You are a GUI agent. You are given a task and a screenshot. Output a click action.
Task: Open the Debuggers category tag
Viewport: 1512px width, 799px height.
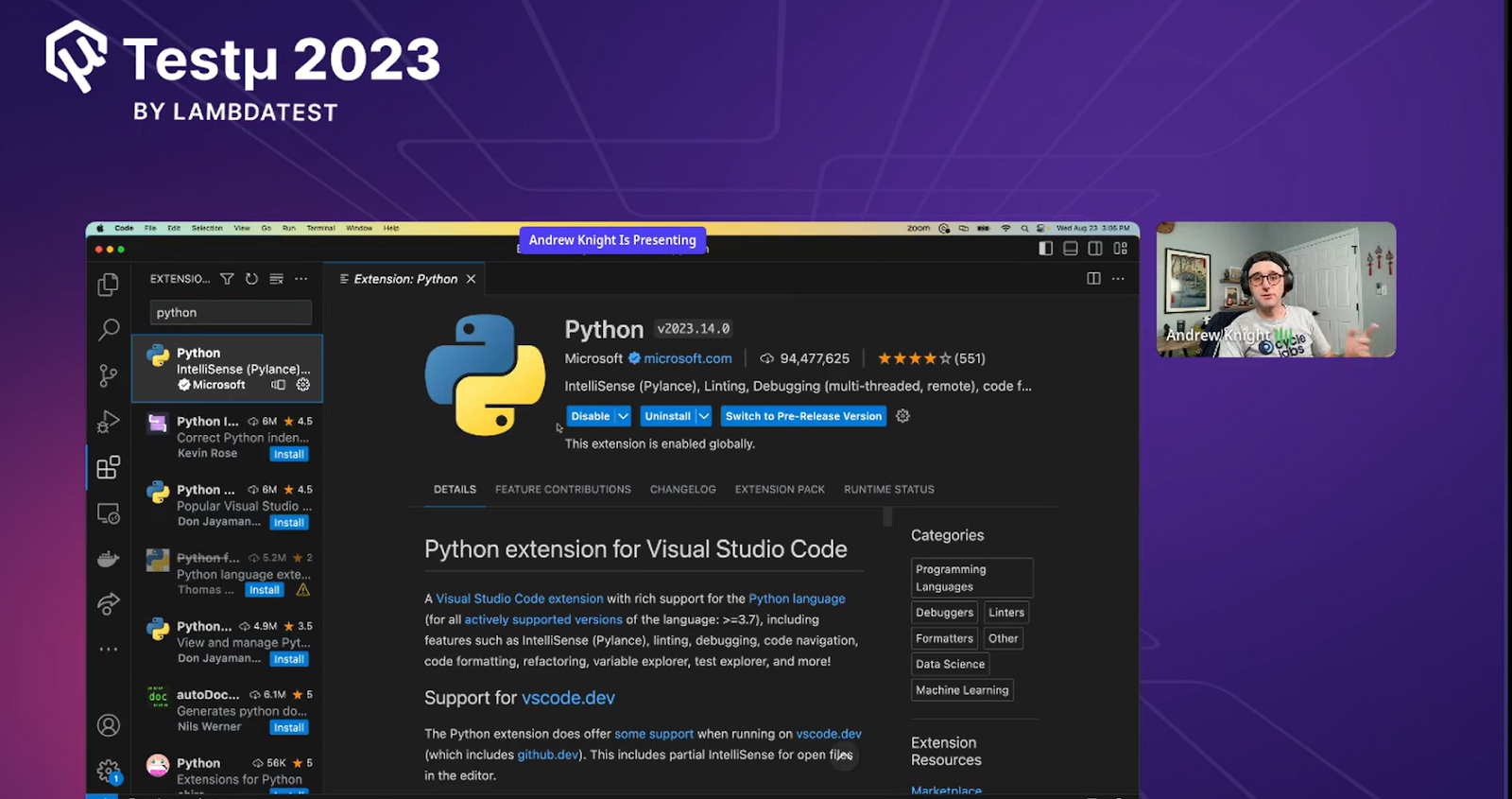point(944,613)
